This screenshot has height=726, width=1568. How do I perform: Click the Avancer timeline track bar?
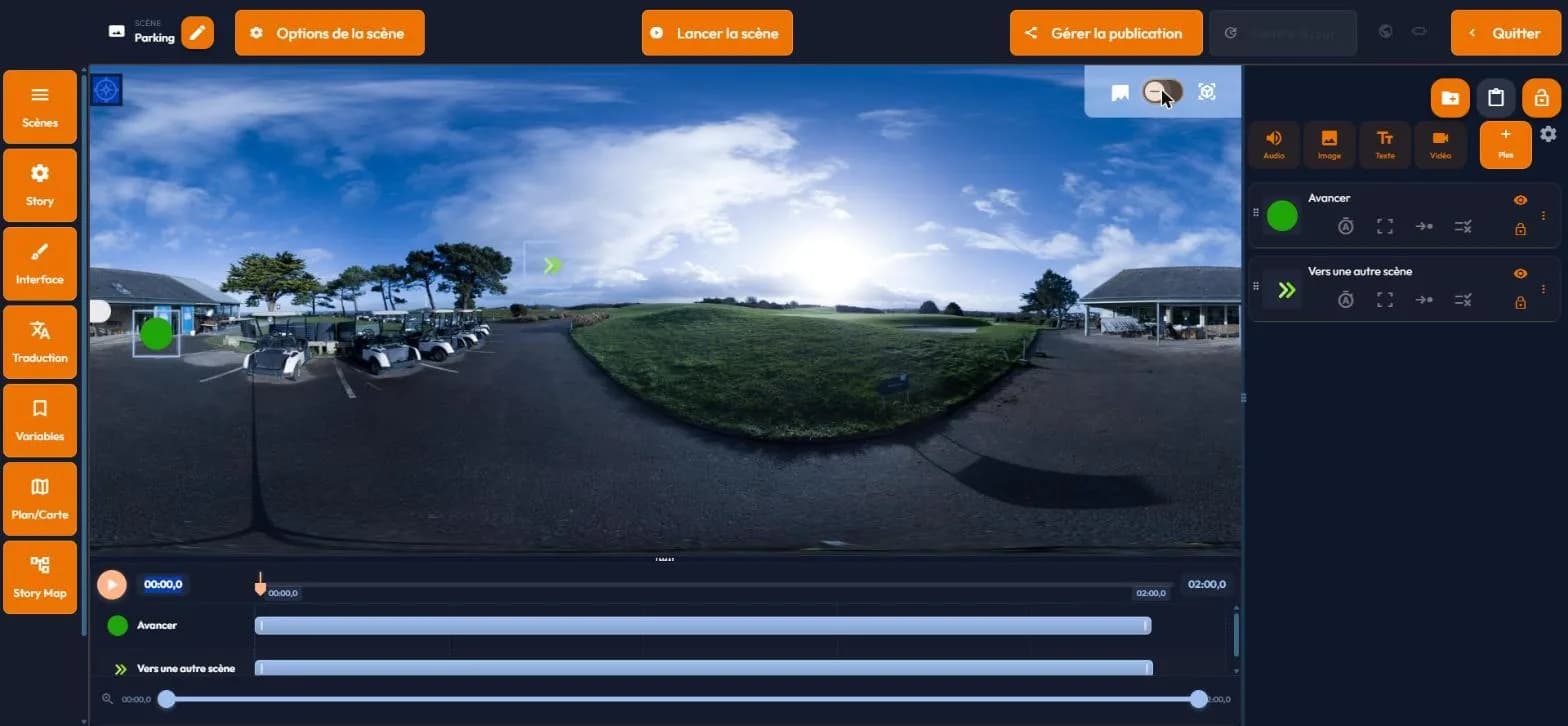pyautogui.click(x=703, y=626)
